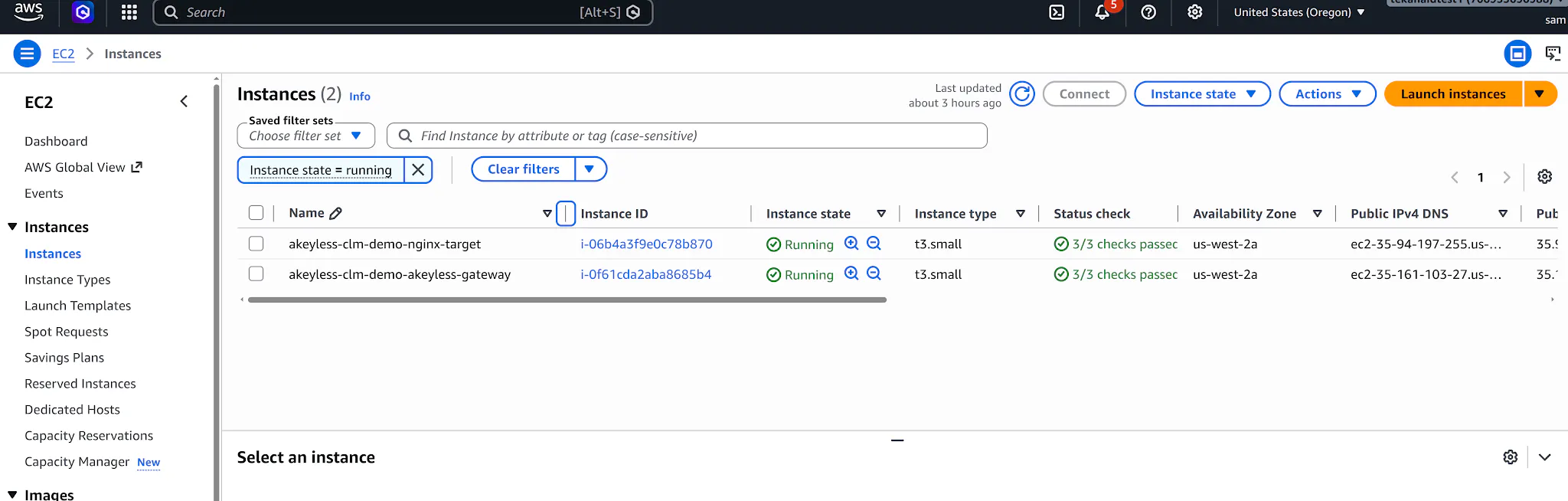The height and width of the screenshot is (501, 1568).
Task: Zoom-out filter icon for akeyless-gateway Running state
Action: click(x=874, y=273)
